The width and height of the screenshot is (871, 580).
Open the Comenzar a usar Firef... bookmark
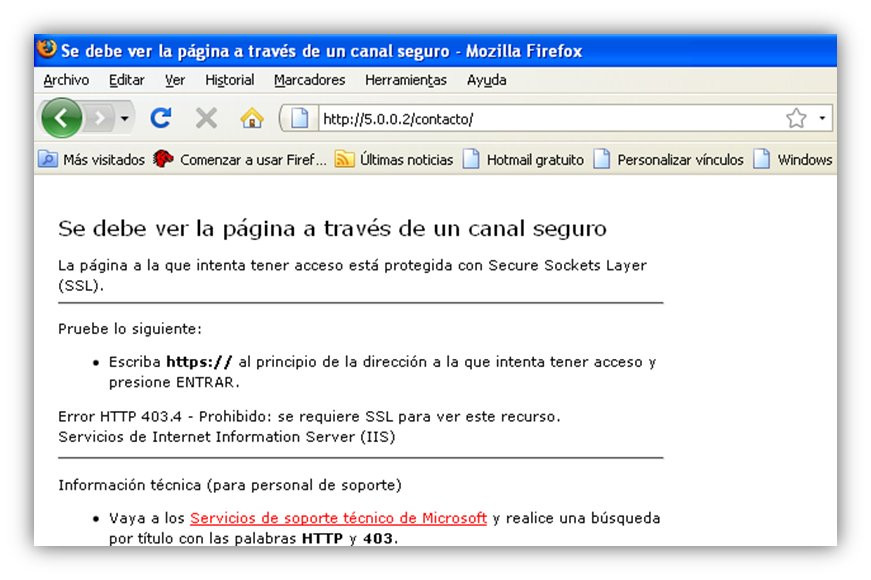[240, 160]
